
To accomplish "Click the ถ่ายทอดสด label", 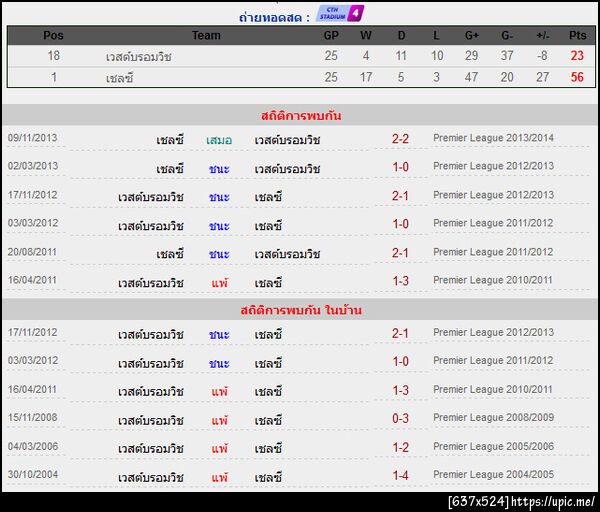I will click(x=274, y=17).
